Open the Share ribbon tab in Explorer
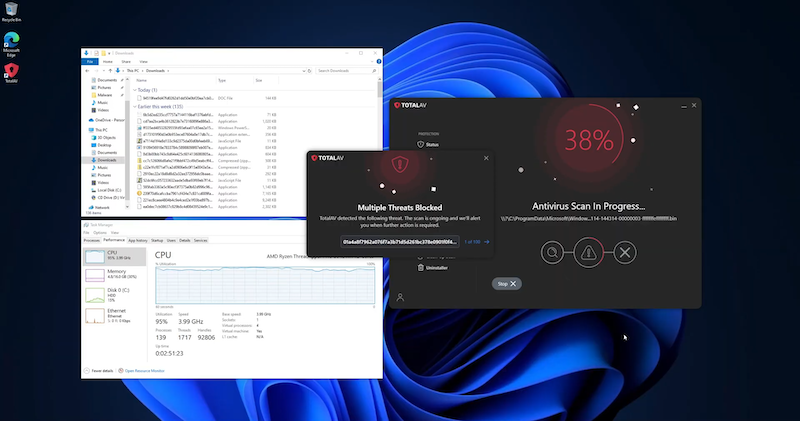Screen dimensions: 800x421 pyautogui.click(x=126, y=62)
